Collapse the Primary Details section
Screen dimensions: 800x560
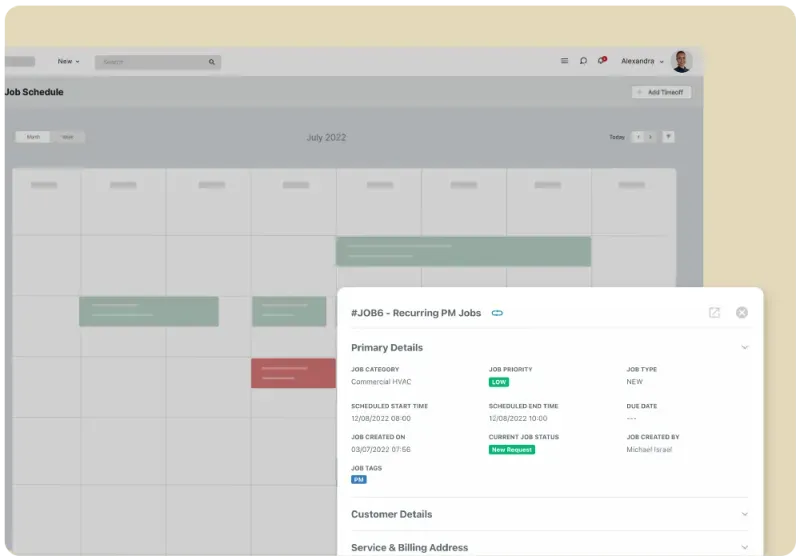pyautogui.click(x=744, y=348)
